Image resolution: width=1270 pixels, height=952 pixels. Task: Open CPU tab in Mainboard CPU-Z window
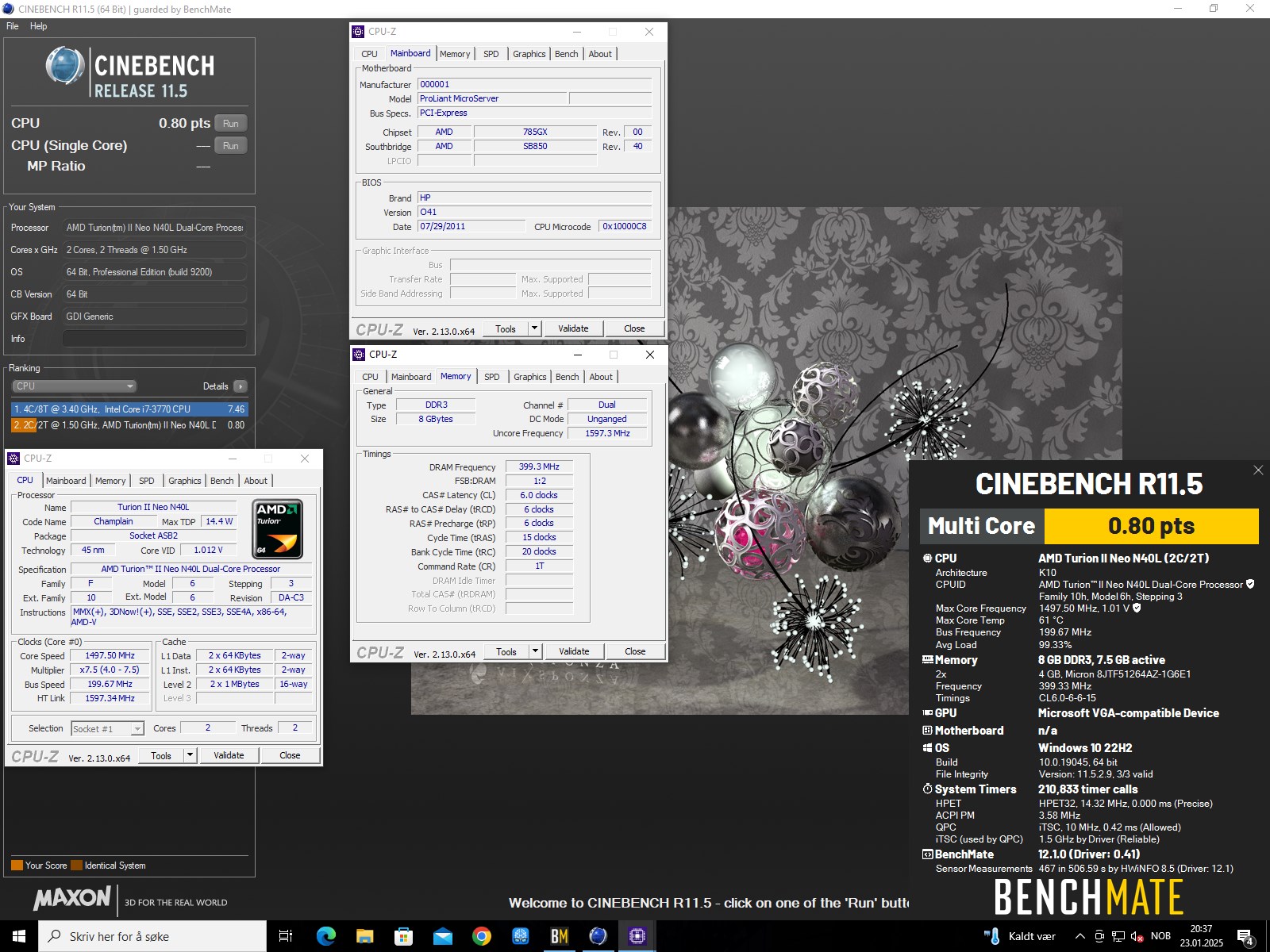(370, 54)
